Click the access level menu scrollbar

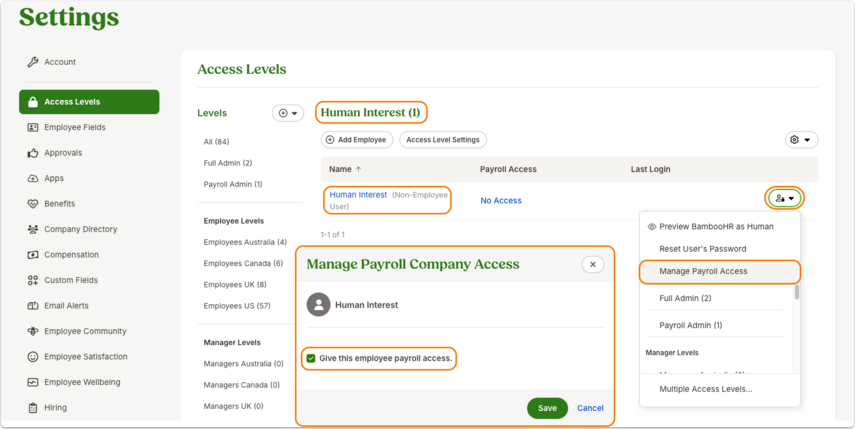tap(797, 292)
